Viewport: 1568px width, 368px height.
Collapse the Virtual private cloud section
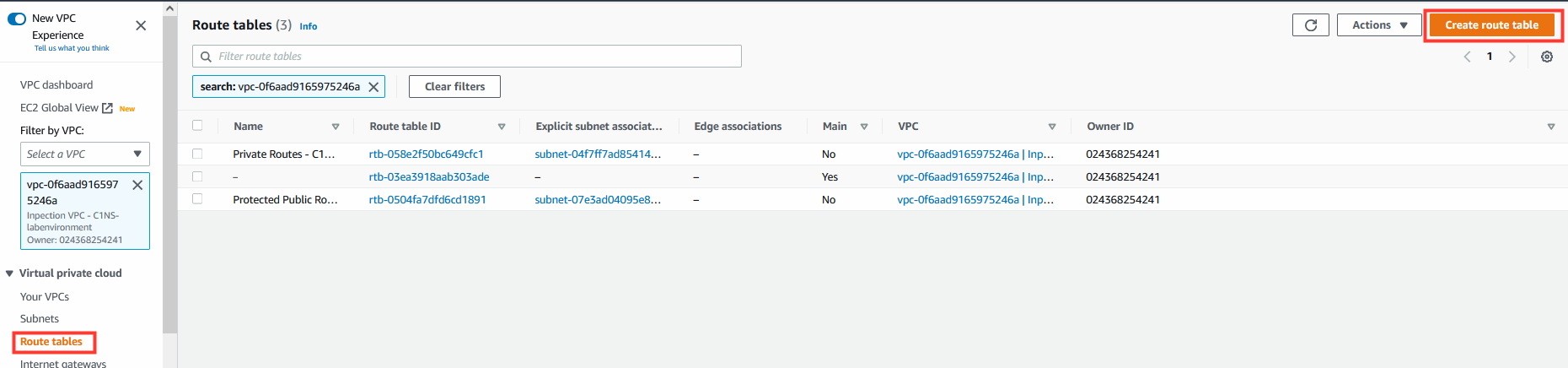point(9,273)
